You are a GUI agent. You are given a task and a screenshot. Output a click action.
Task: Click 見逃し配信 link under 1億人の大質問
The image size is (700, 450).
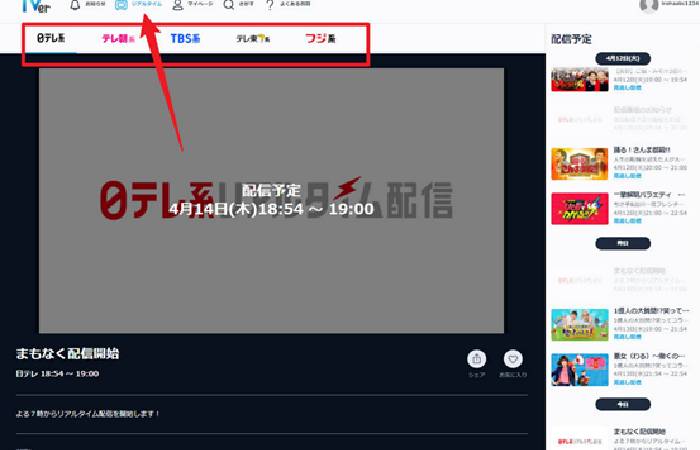point(627,337)
